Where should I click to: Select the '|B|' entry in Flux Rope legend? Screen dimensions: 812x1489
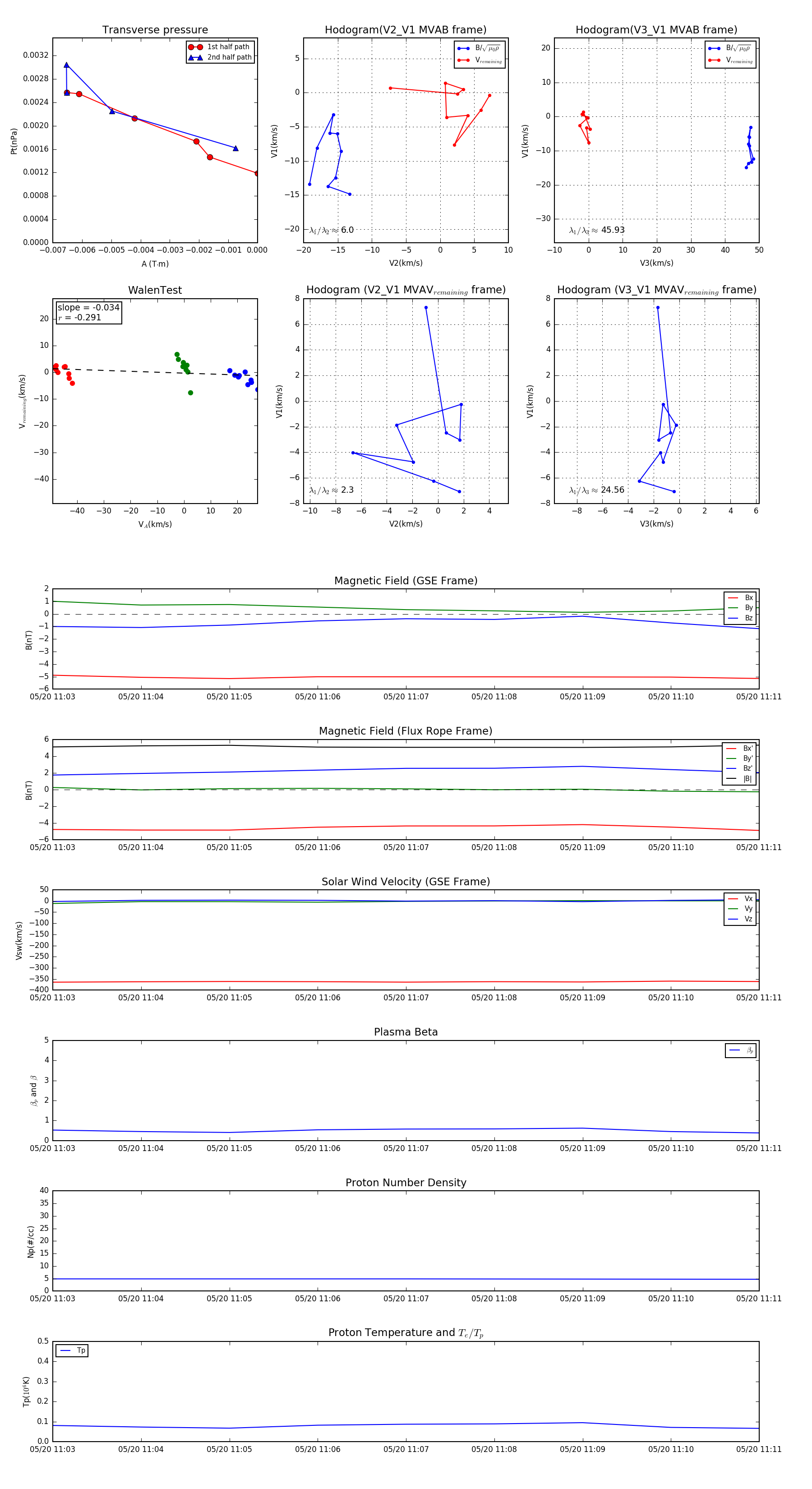tap(739, 779)
